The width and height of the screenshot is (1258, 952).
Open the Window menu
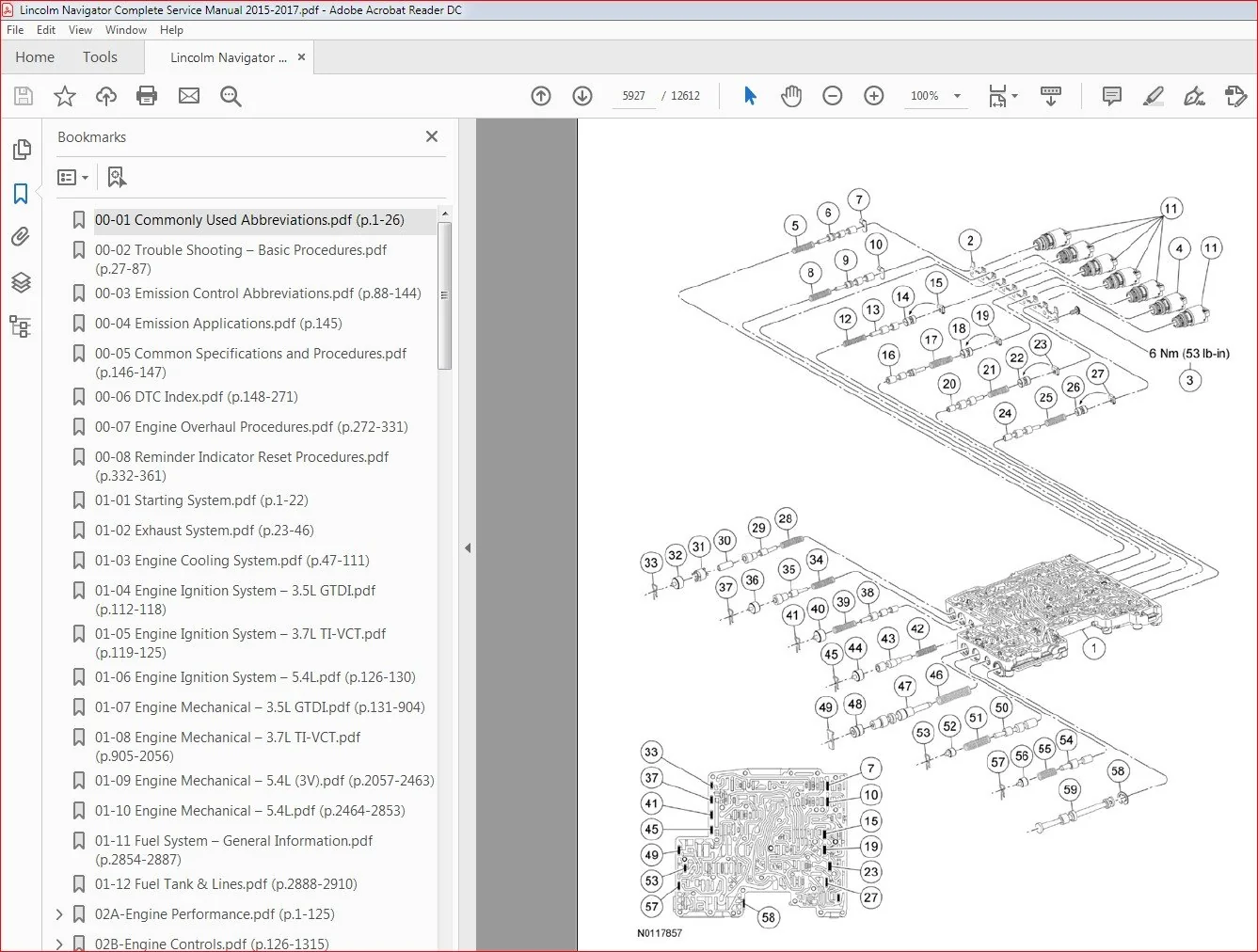point(126,30)
